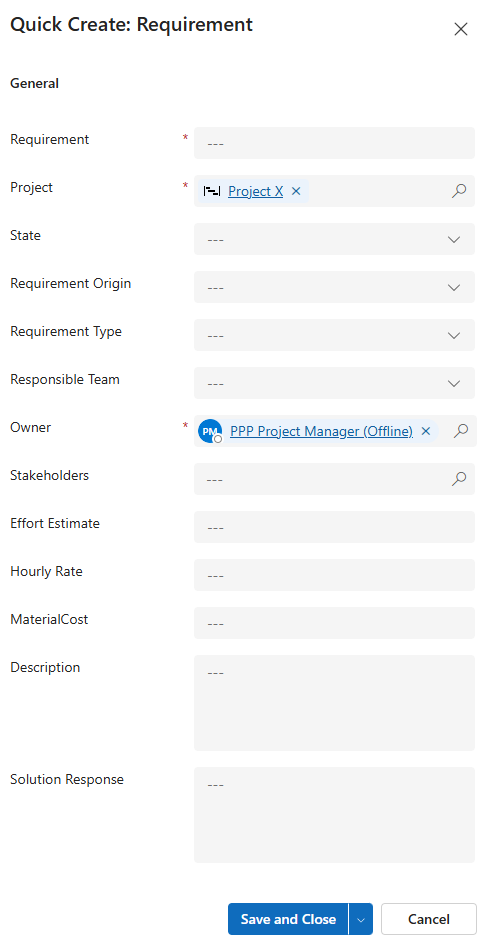Click the Project lookup search icon
The width and height of the screenshot is (486, 944).
(x=459, y=191)
